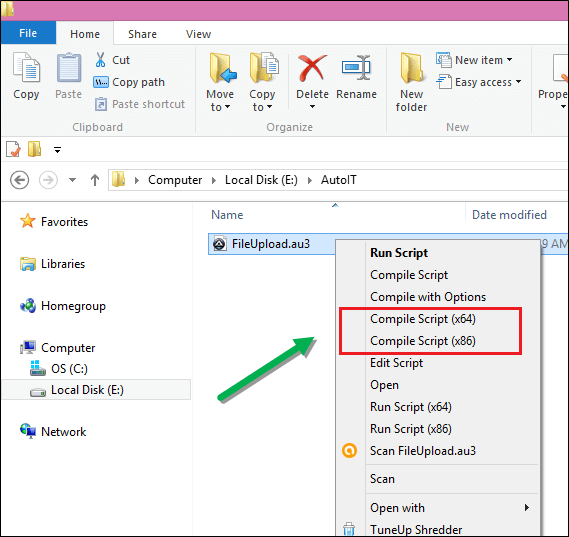Click the Back navigation arrow
Viewport: 569px width, 537px height.
click(x=20, y=180)
